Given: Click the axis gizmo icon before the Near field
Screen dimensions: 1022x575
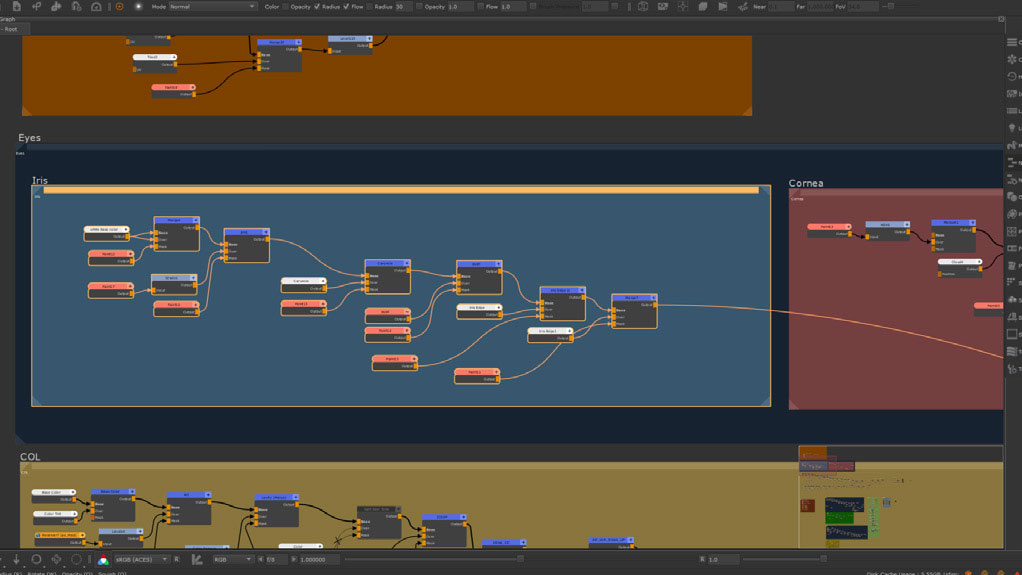Looking at the screenshot, I should (x=742, y=7).
